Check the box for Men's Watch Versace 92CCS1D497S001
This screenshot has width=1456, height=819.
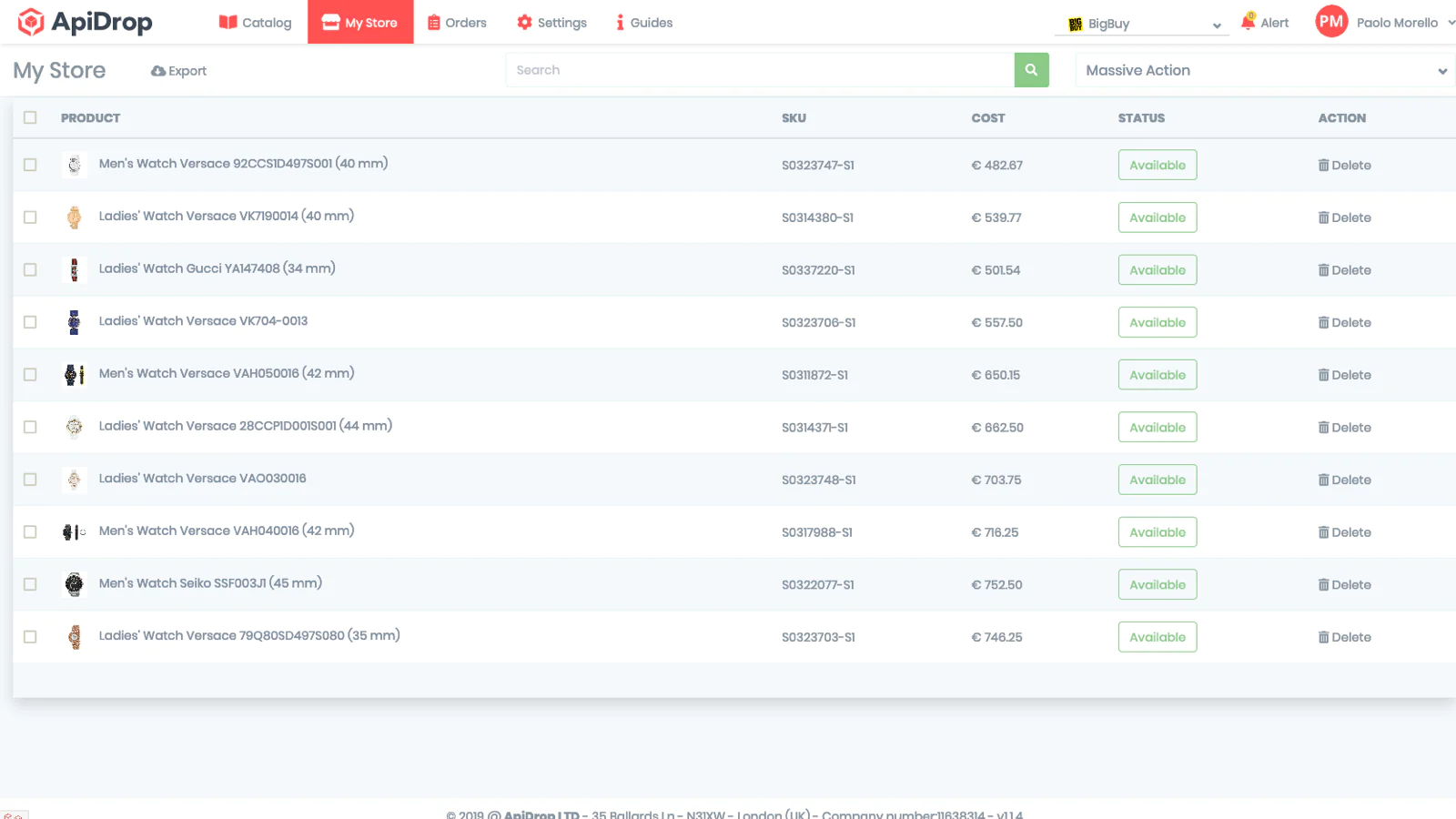[x=30, y=165]
